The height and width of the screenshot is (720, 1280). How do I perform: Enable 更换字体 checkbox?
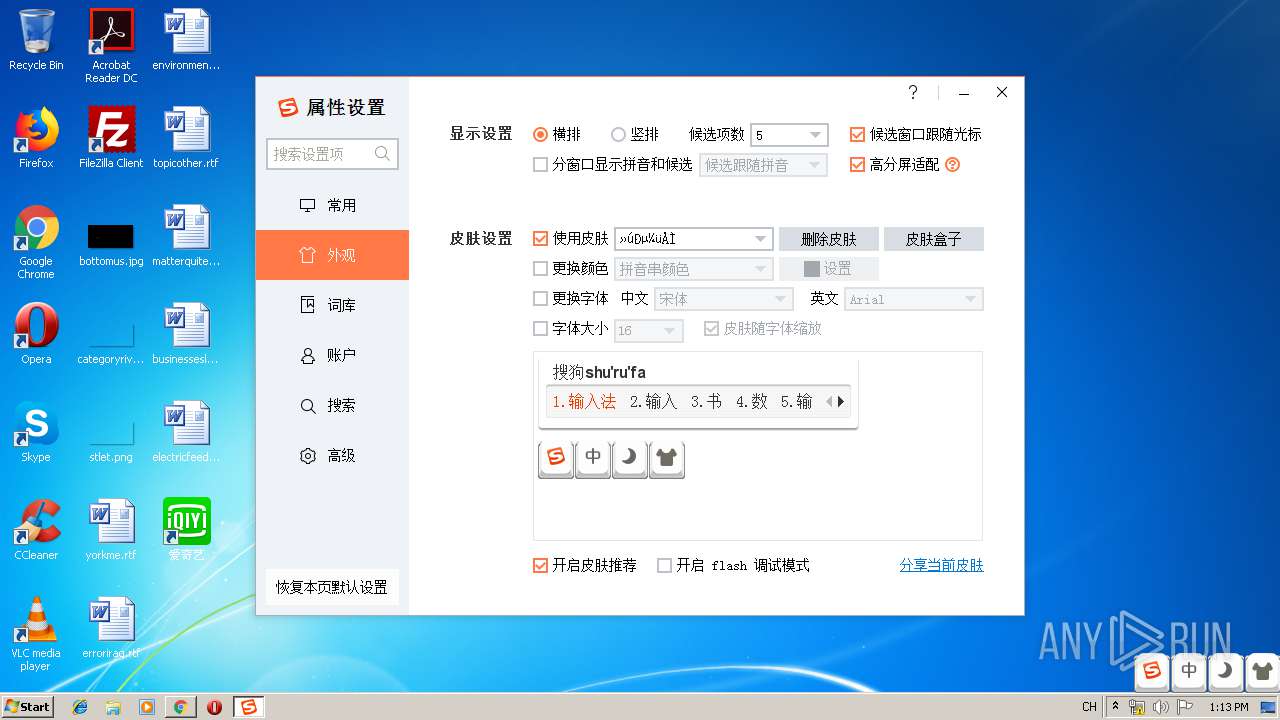pyautogui.click(x=540, y=298)
